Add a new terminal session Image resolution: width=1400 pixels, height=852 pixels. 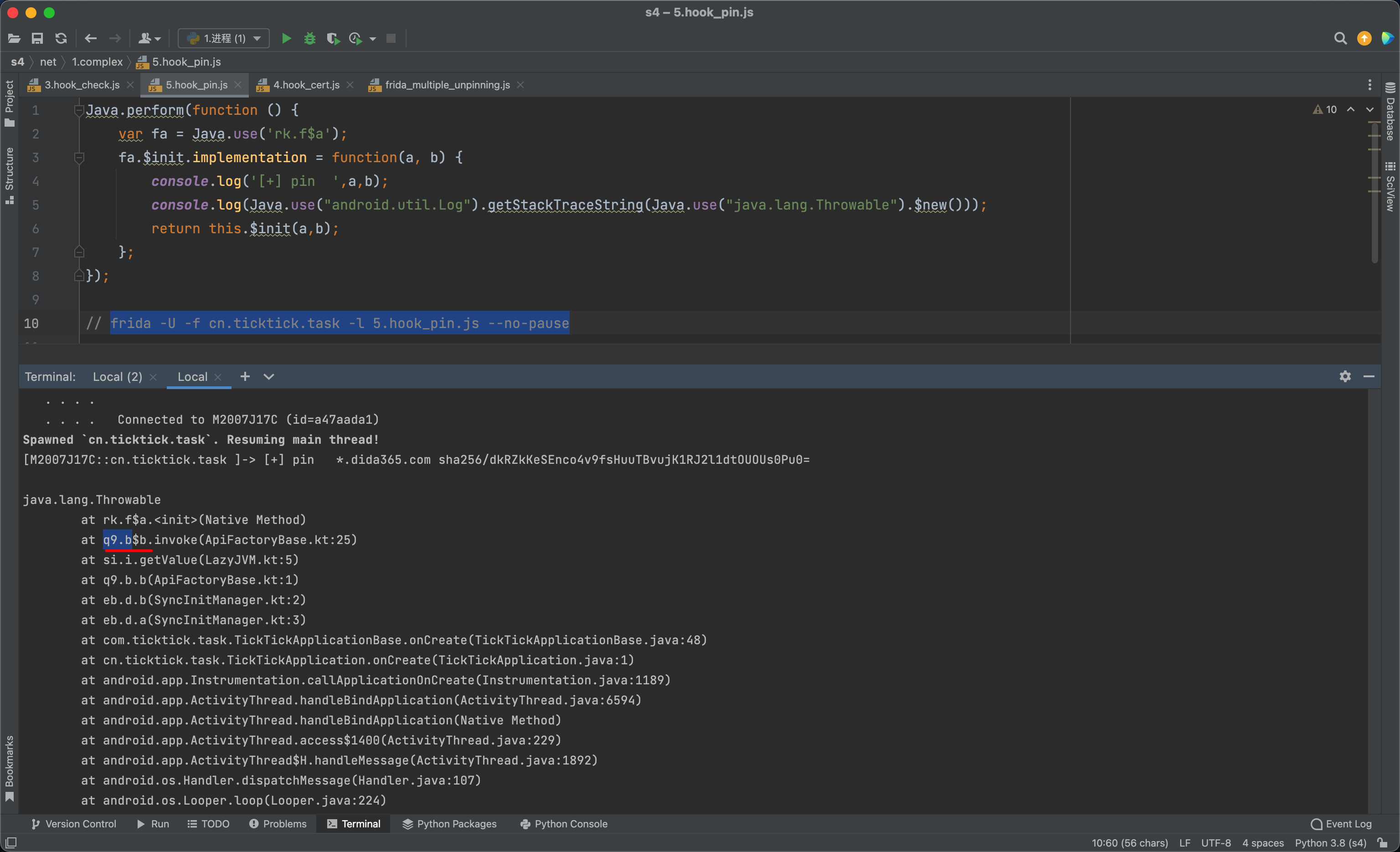(x=245, y=377)
